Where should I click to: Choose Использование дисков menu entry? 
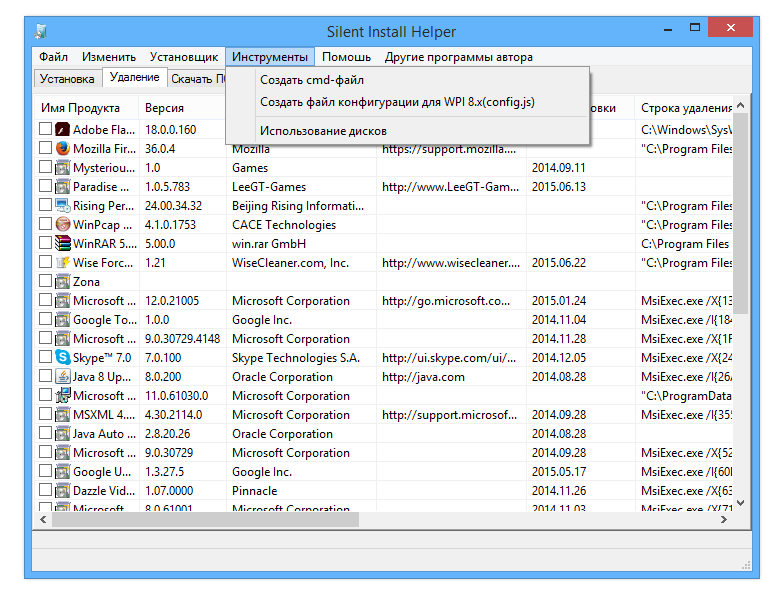pyautogui.click(x=407, y=131)
